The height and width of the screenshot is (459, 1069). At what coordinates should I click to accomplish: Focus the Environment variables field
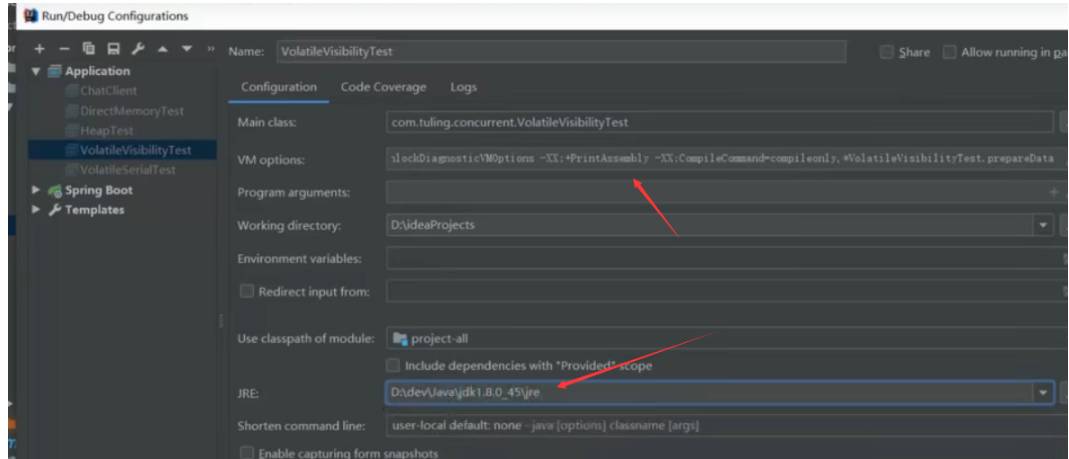pyautogui.click(x=727, y=259)
